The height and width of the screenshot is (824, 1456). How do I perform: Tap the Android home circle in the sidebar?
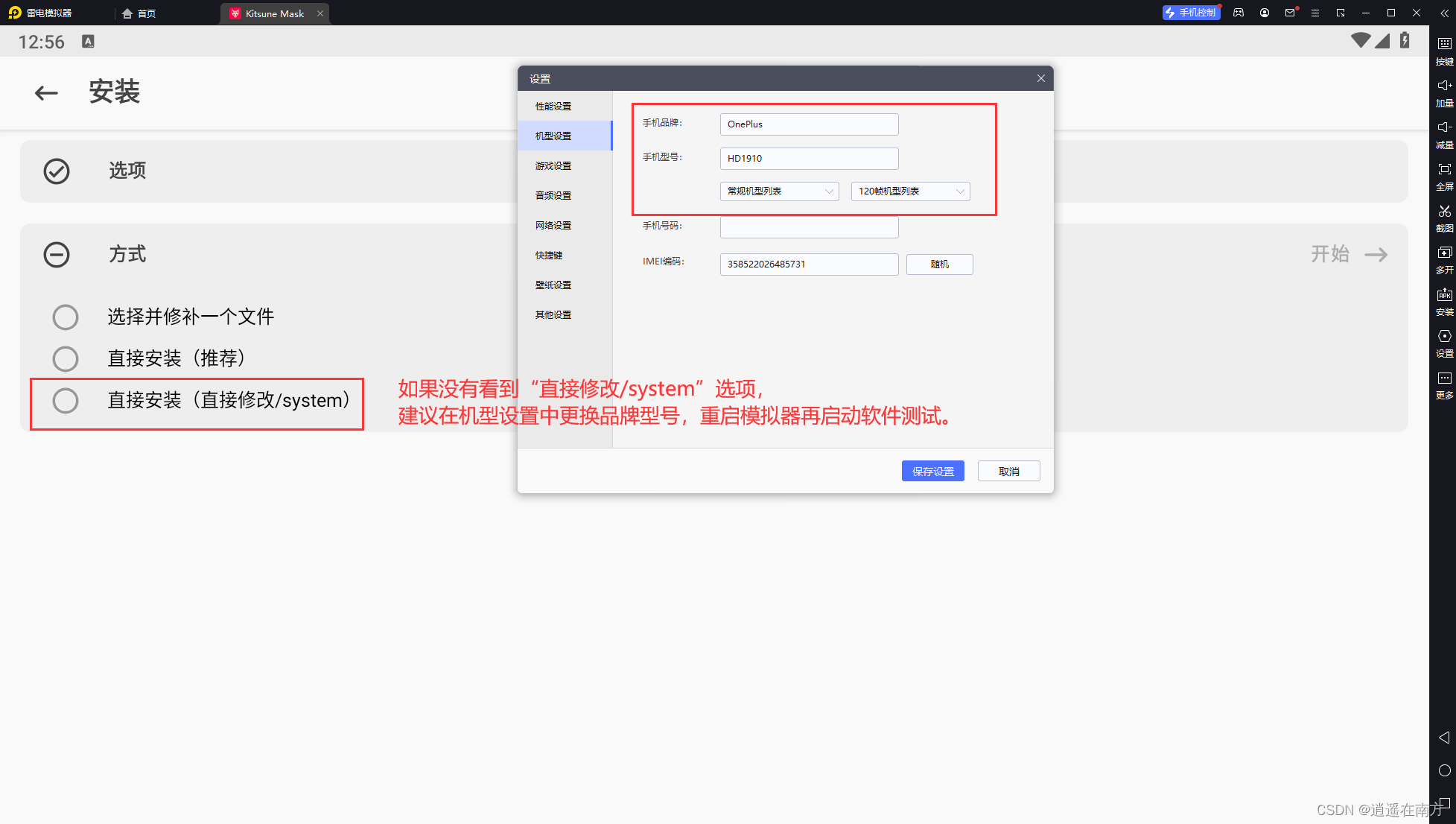tap(1444, 770)
